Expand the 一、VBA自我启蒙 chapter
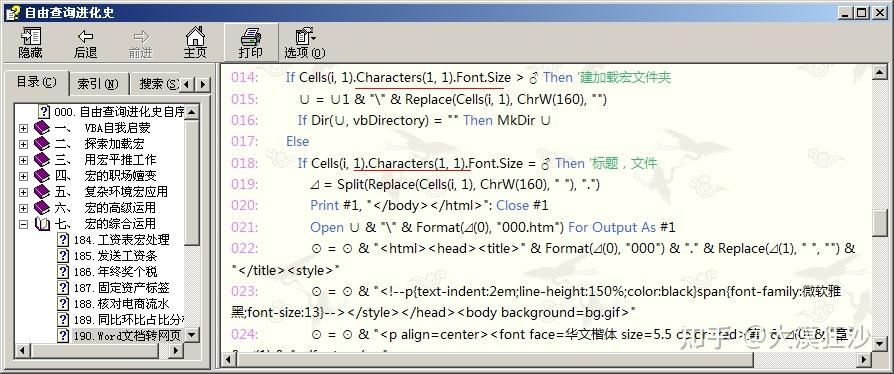 coord(23,128)
